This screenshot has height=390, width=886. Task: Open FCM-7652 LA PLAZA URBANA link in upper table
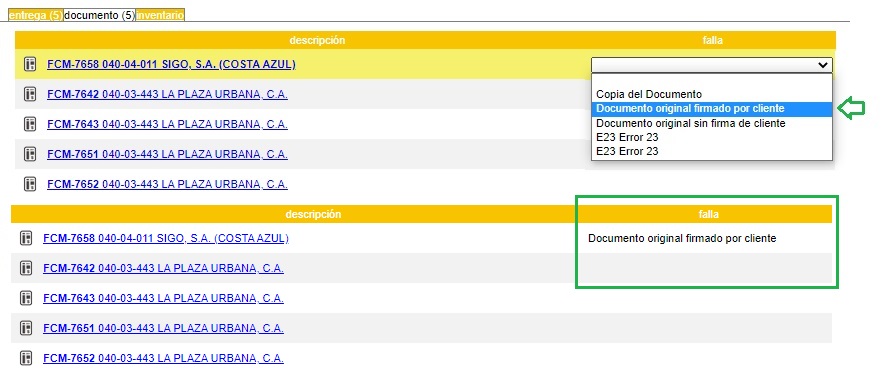[x=167, y=184]
